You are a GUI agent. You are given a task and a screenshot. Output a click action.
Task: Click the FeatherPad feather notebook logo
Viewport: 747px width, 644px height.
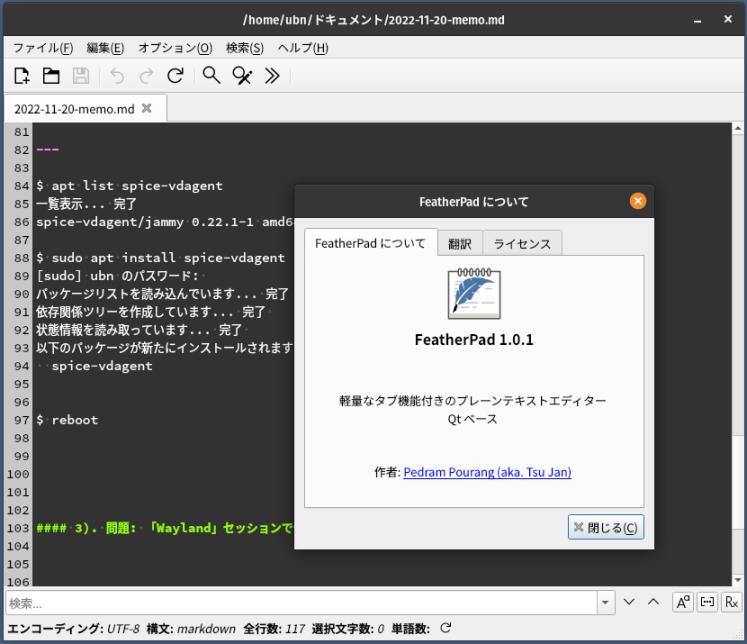[x=474, y=293]
